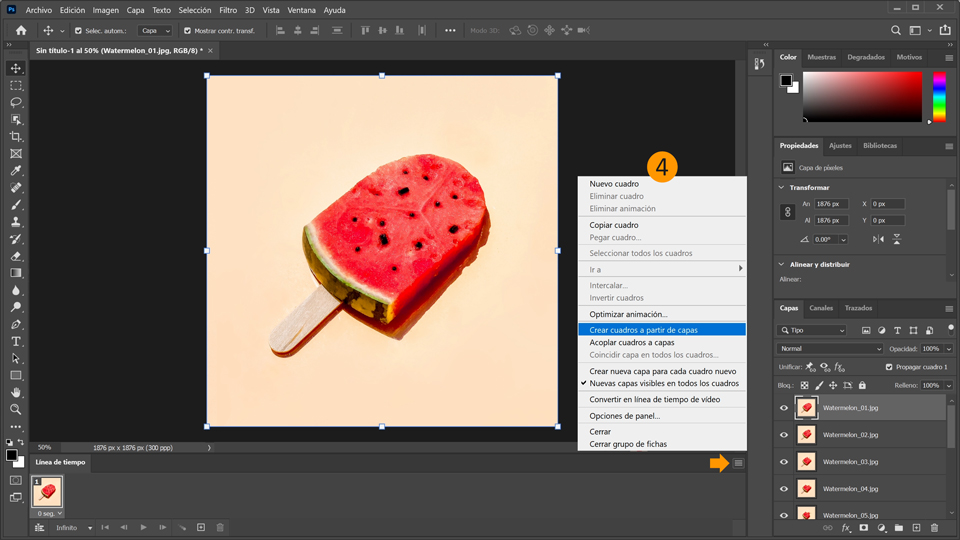Click Nuevo cuadro in the menu
This screenshot has height=540, width=960.
click(x=614, y=184)
